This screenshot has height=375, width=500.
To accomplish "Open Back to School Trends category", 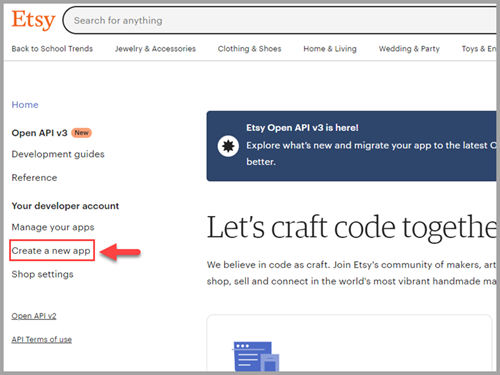I will pyautogui.click(x=52, y=49).
